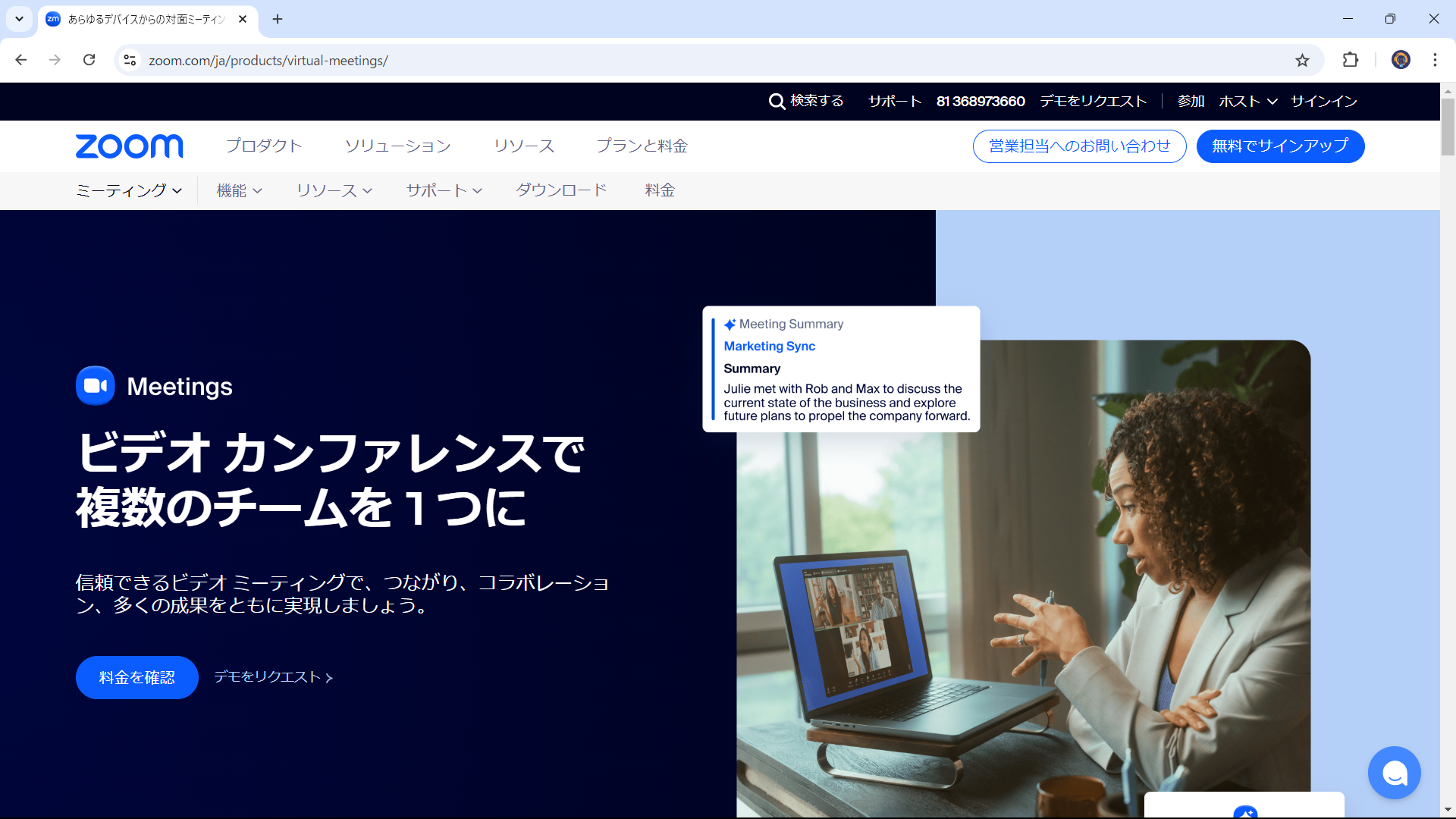The image size is (1456, 819).
Task: Go to ダウンロード page
Action: [561, 190]
